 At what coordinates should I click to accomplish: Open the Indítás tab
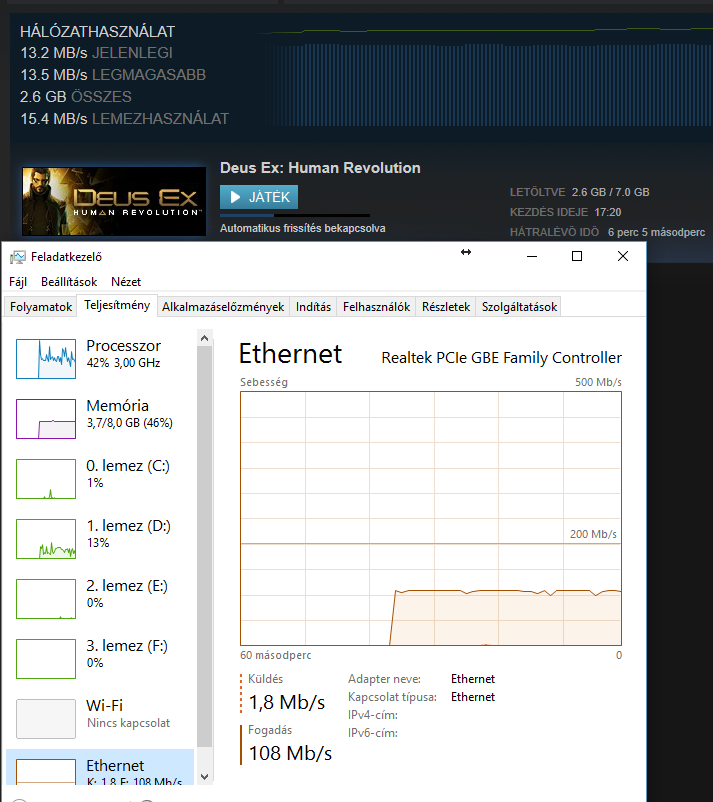(x=313, y=307)
